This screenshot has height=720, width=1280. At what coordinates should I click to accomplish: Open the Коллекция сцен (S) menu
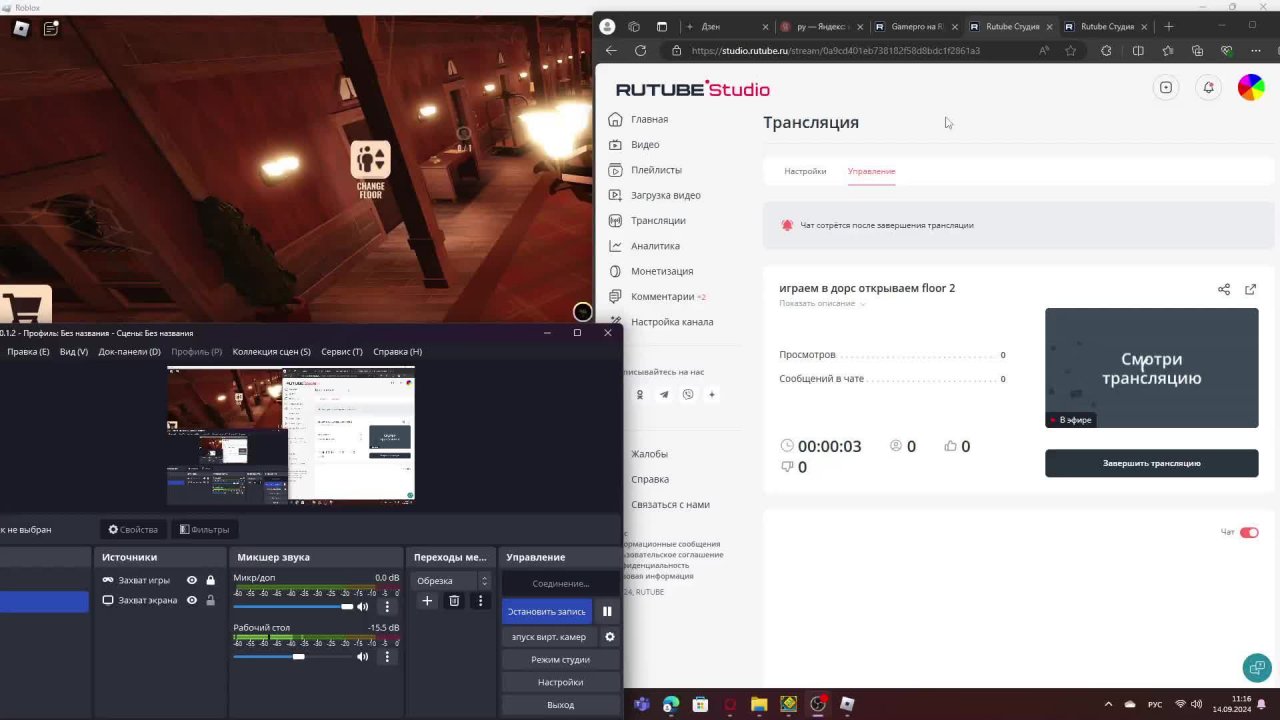pos(271,352)
